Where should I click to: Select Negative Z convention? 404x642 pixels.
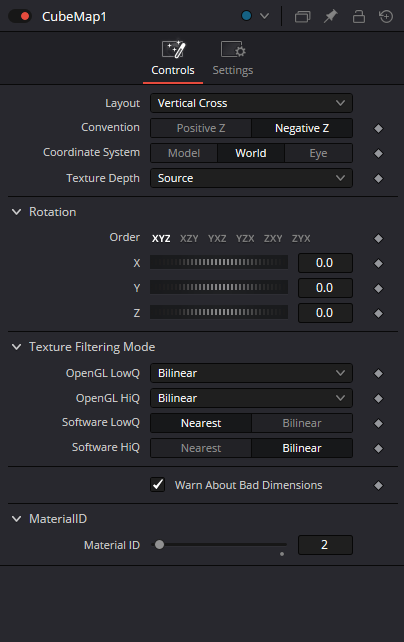point(302,128)
